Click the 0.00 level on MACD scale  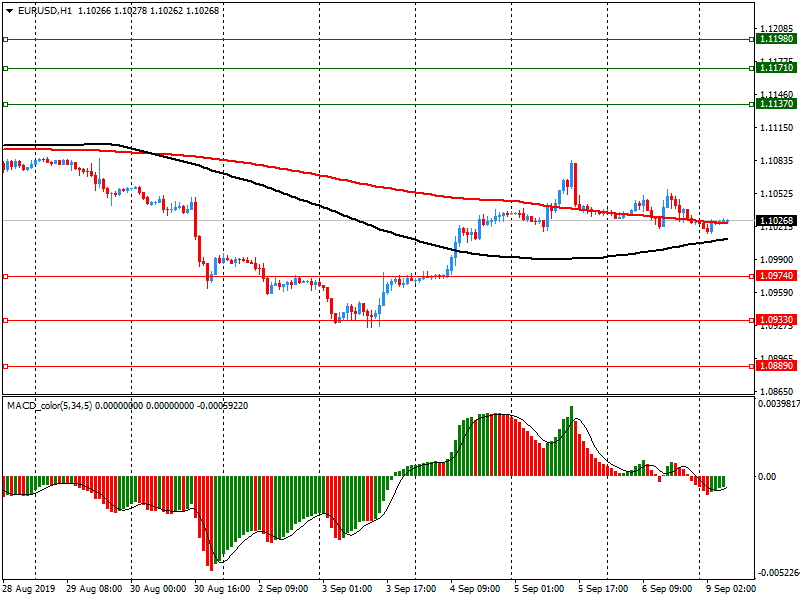click(x=767, y=477)
